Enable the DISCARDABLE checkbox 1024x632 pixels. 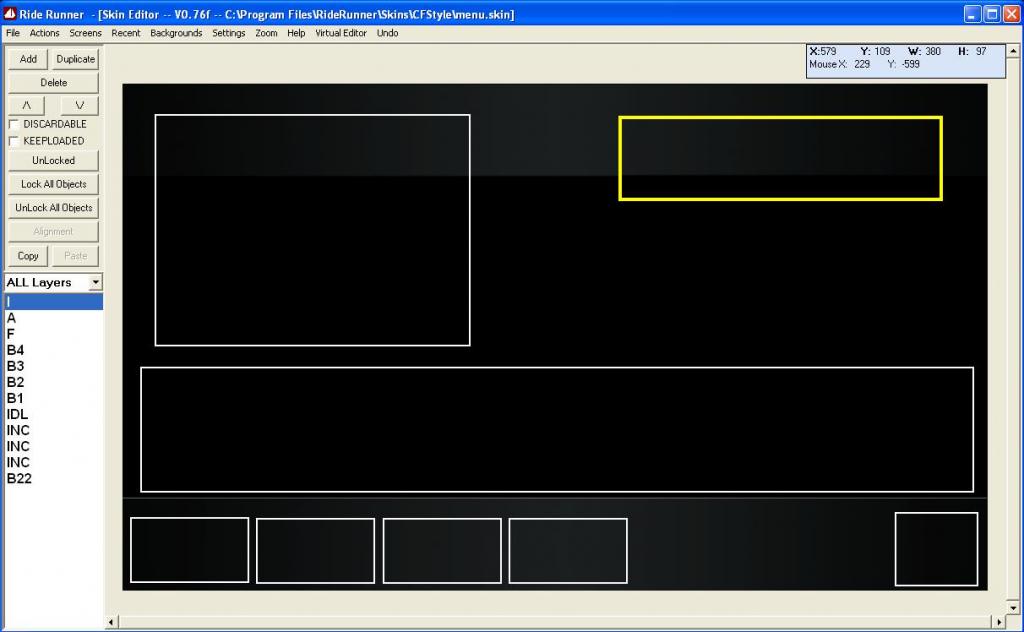(14, 124)
